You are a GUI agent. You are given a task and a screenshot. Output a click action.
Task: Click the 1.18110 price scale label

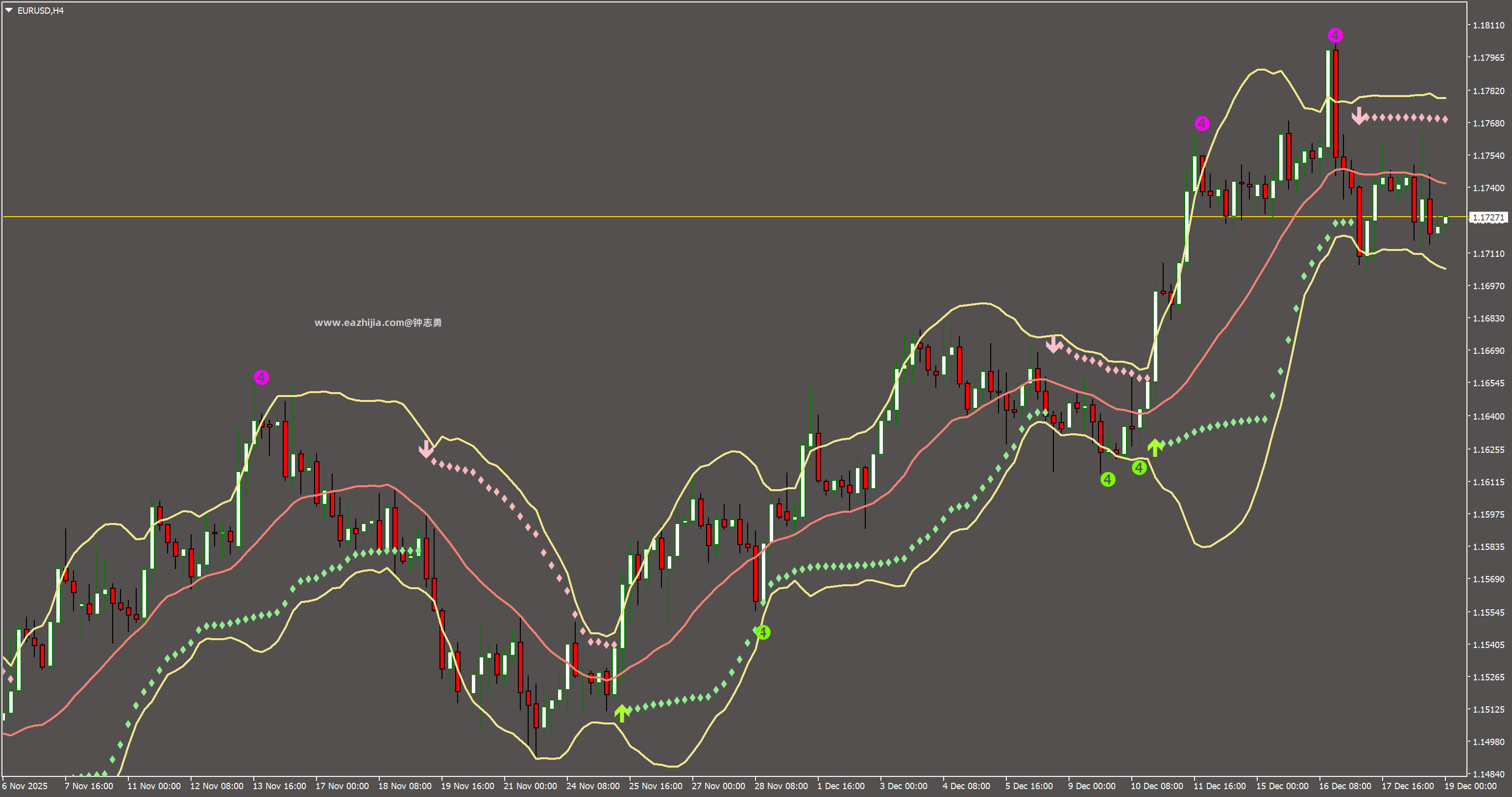coord(1488,25)
